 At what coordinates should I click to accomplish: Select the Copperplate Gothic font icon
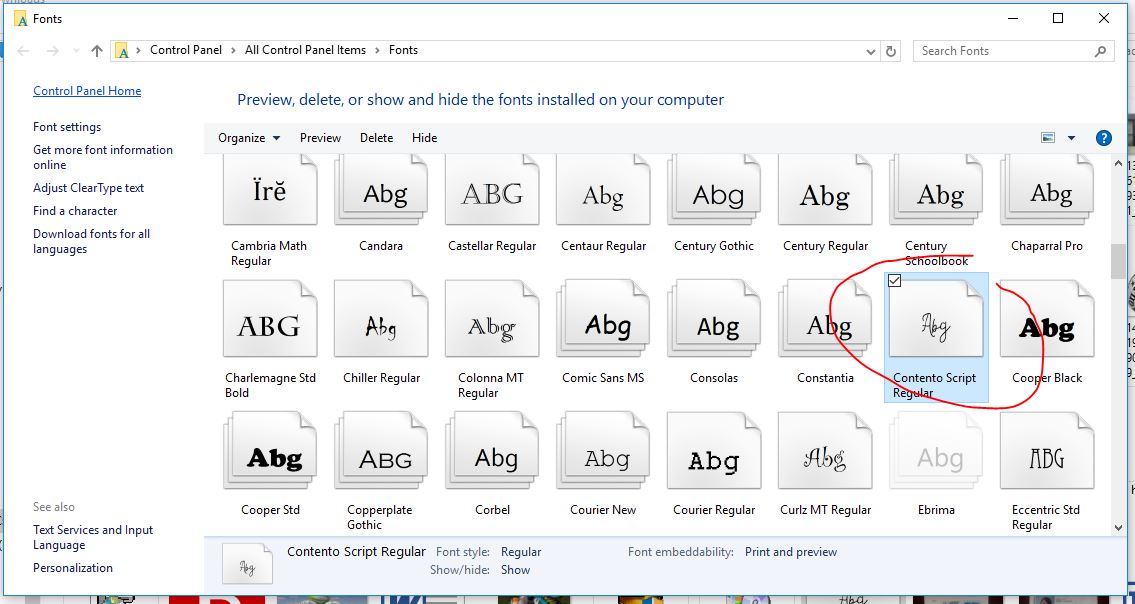pos(381,451)
